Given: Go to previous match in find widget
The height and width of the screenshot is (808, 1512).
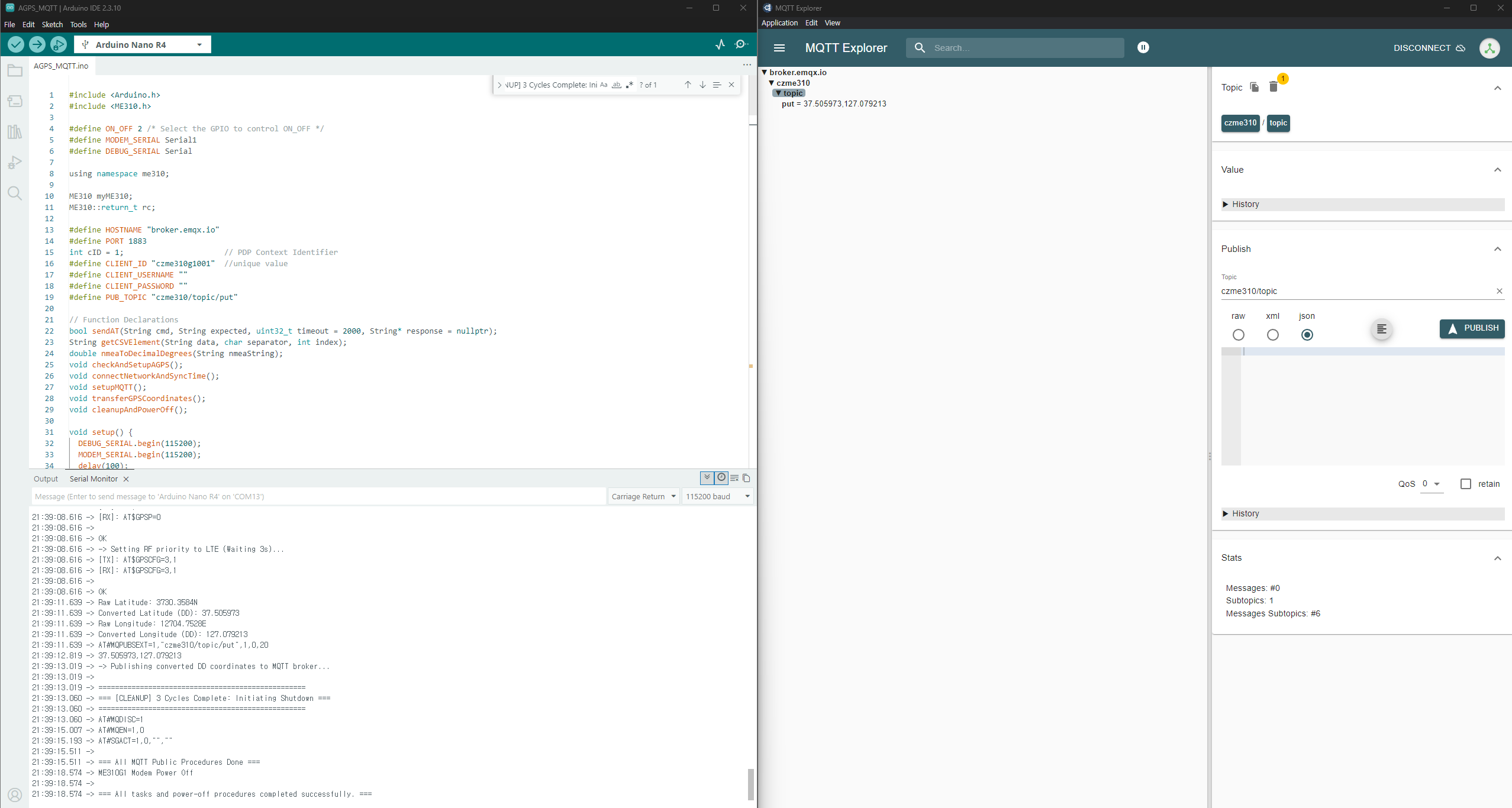Looking at the screenshot, I should 688,85.
